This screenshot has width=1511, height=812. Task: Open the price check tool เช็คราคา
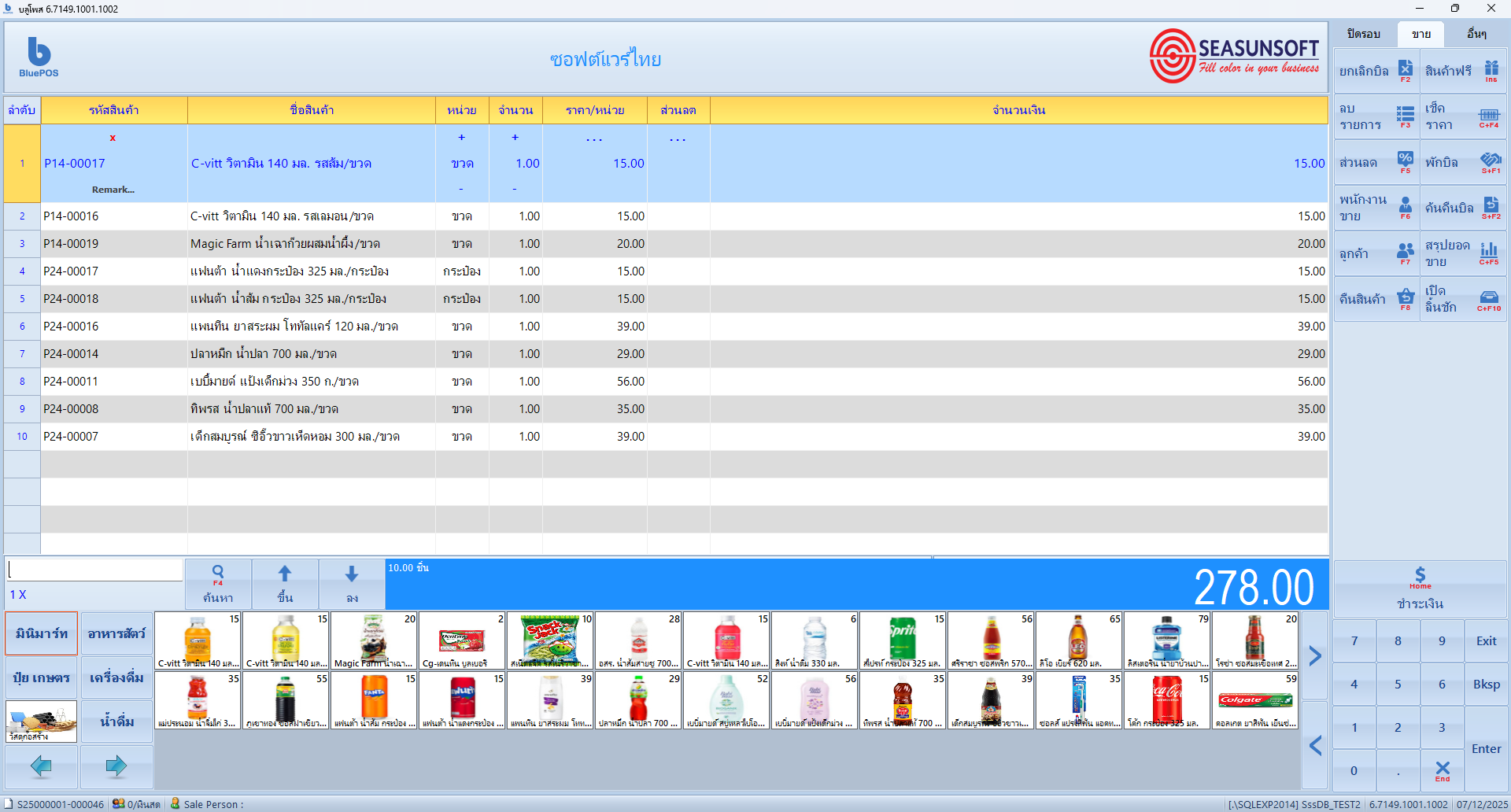1462,116
